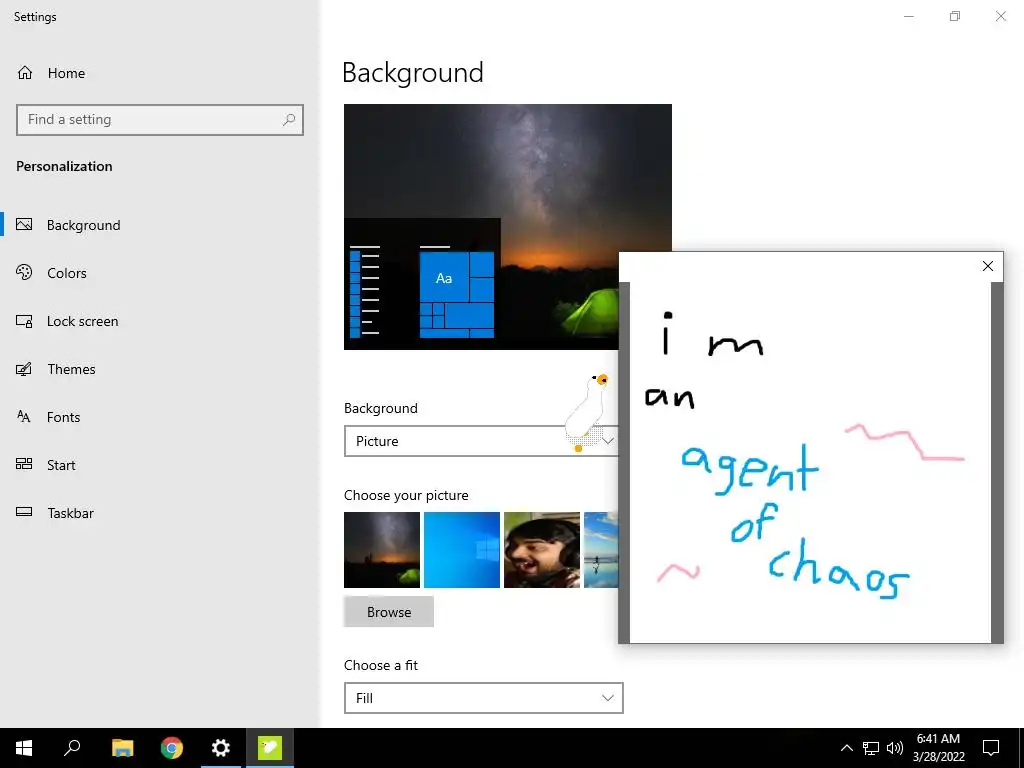Click the Browse button

pyautogui.click(x=389, y=612)
